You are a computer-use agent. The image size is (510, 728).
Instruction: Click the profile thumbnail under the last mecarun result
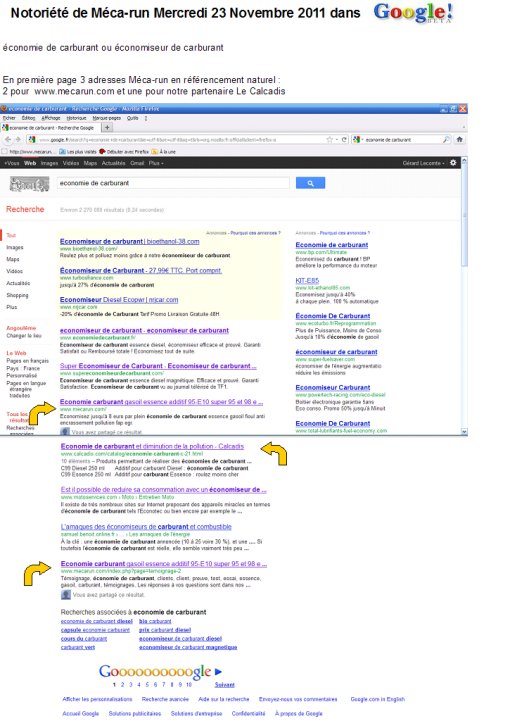(x=65, y=594)
